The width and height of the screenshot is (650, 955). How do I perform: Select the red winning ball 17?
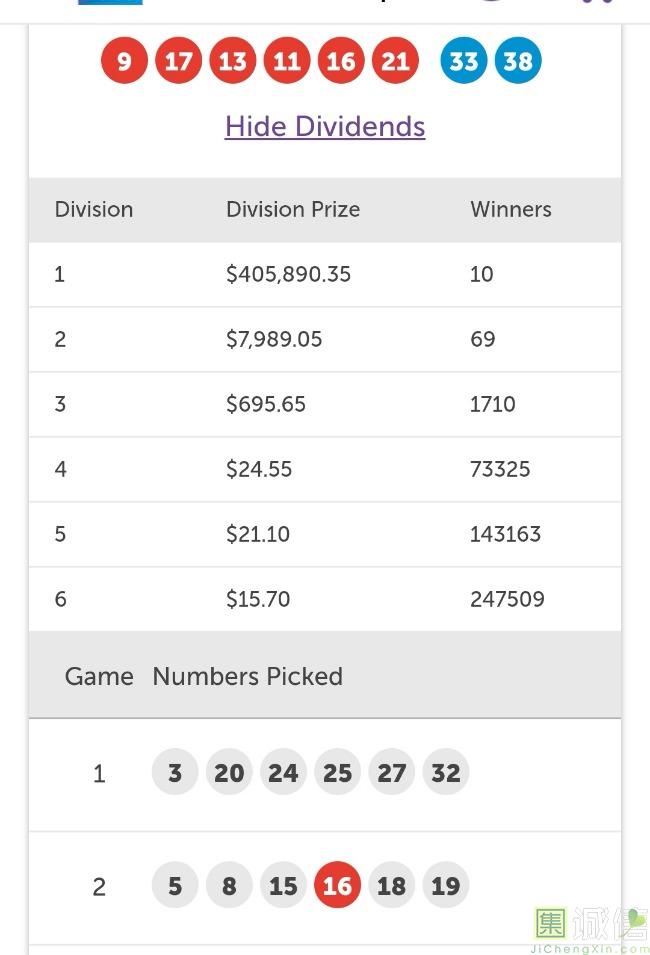pyautogui.click(x=178, y=62)
